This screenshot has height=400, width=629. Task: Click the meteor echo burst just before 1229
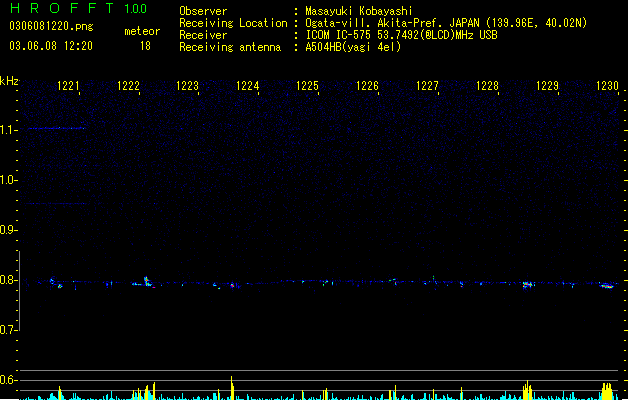click(x=528, y=284)
